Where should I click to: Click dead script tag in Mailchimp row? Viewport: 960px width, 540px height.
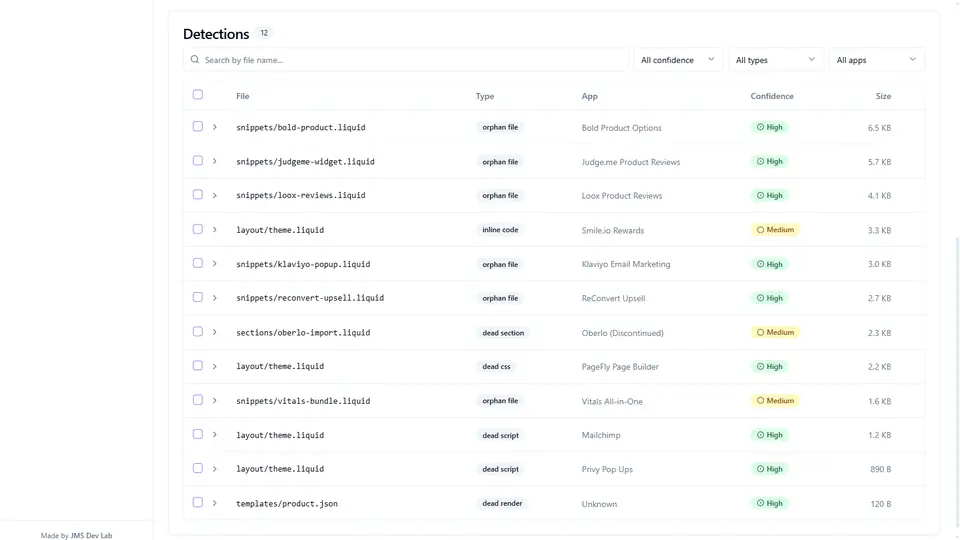pos(500,435)
